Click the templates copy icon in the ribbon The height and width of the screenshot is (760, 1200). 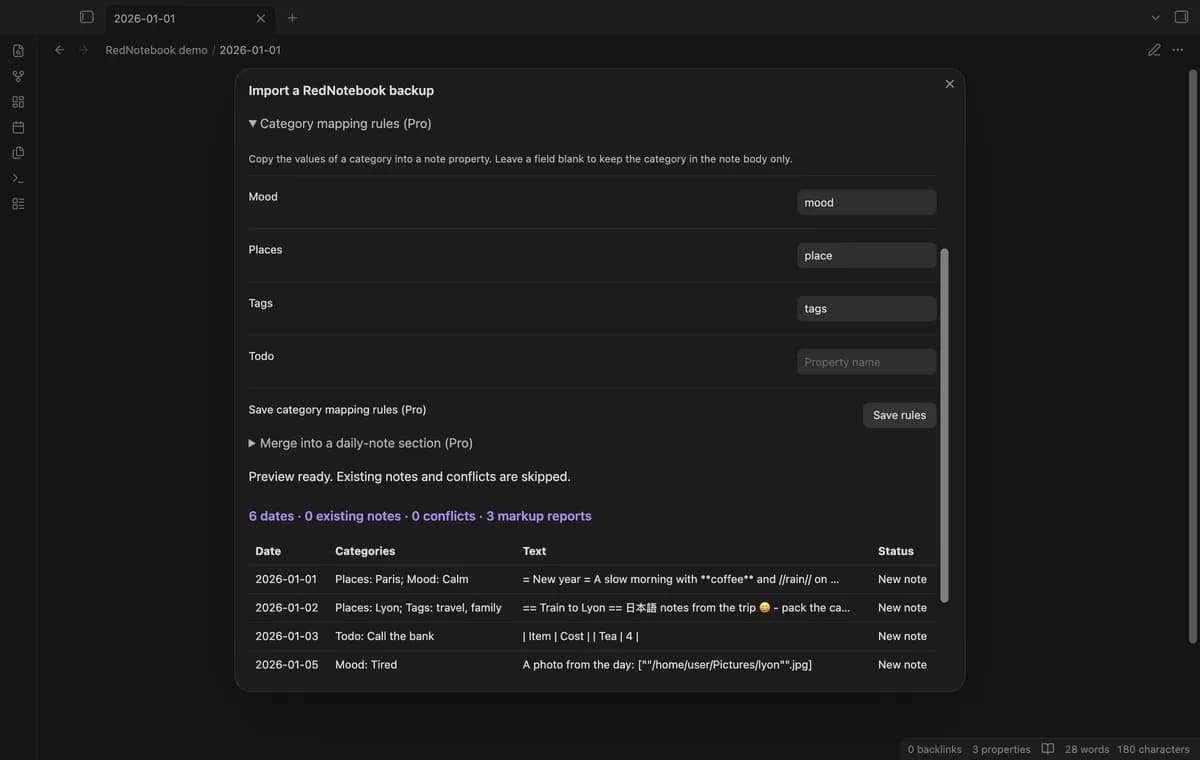[18, 153]
